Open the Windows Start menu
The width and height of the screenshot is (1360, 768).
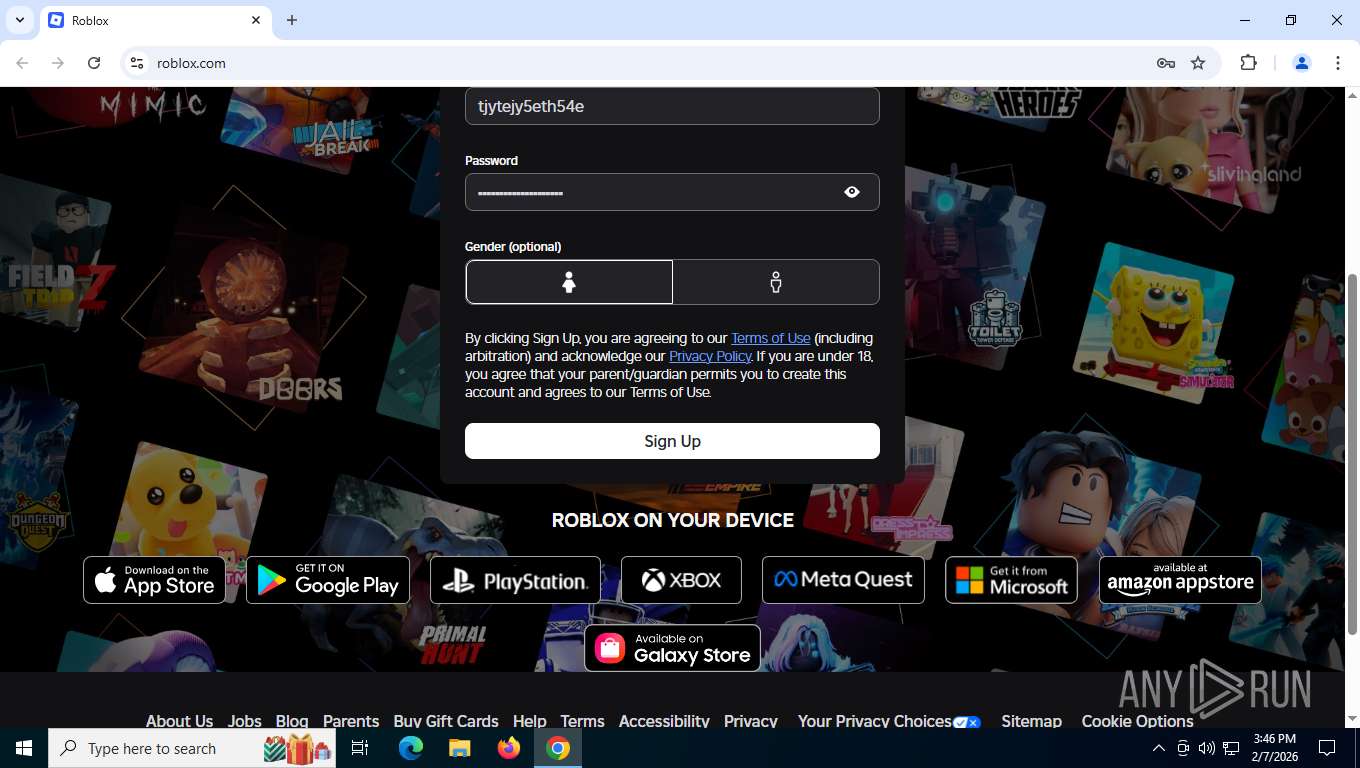pyautogui.click(x=24, y=748)
